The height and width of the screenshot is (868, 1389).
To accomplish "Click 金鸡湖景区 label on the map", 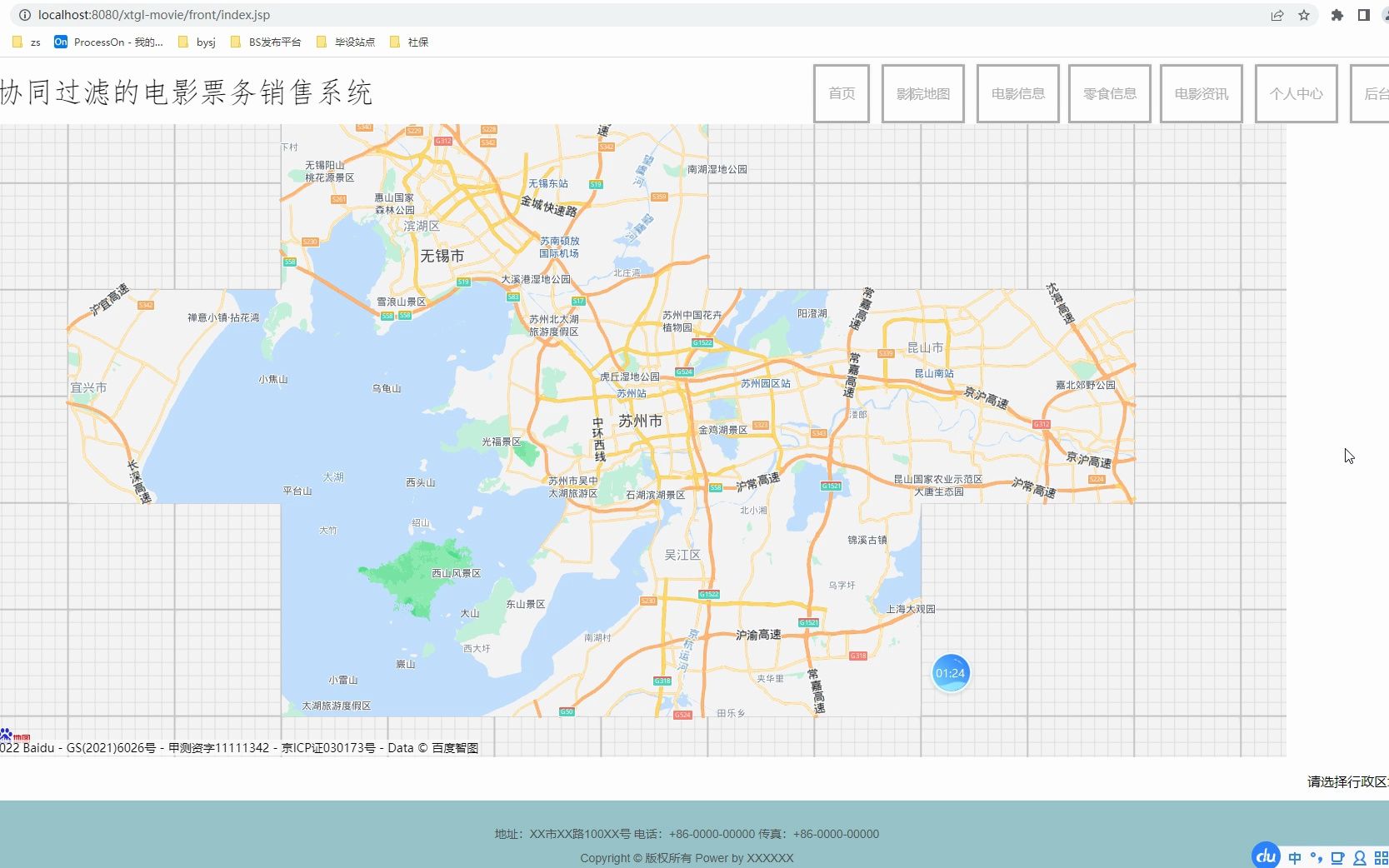I will pos(722,430).
